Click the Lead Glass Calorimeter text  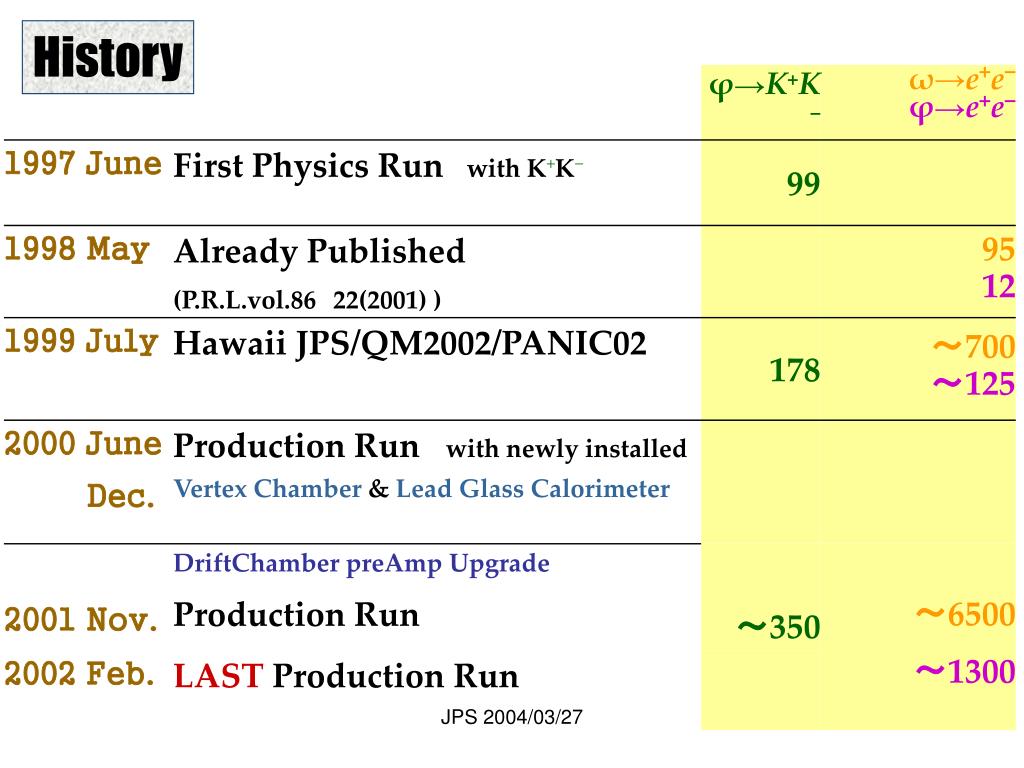point(533,488)
